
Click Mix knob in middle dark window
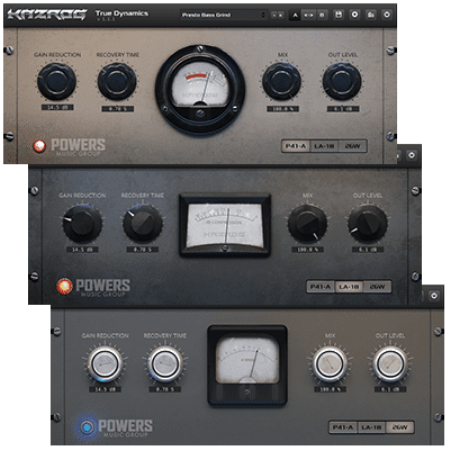pos(307,224)
